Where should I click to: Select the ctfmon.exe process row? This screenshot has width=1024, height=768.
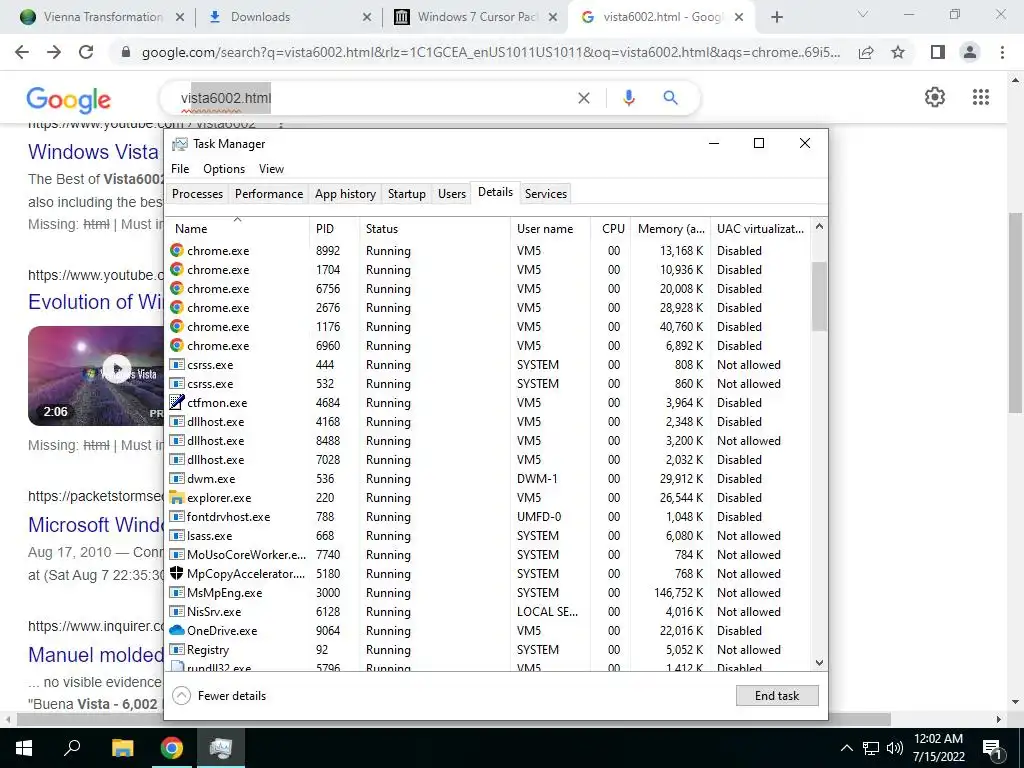point(488,402)
